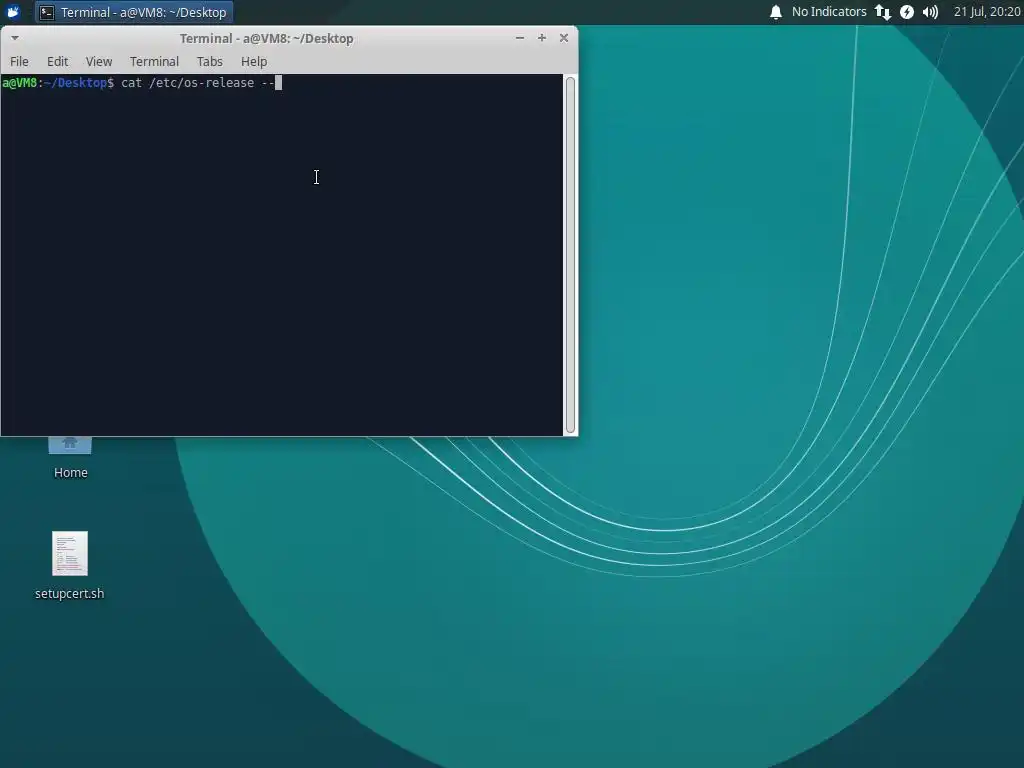Maximize the Terminal window
This screenshot has height=768, width=1024.
(541, 38)
